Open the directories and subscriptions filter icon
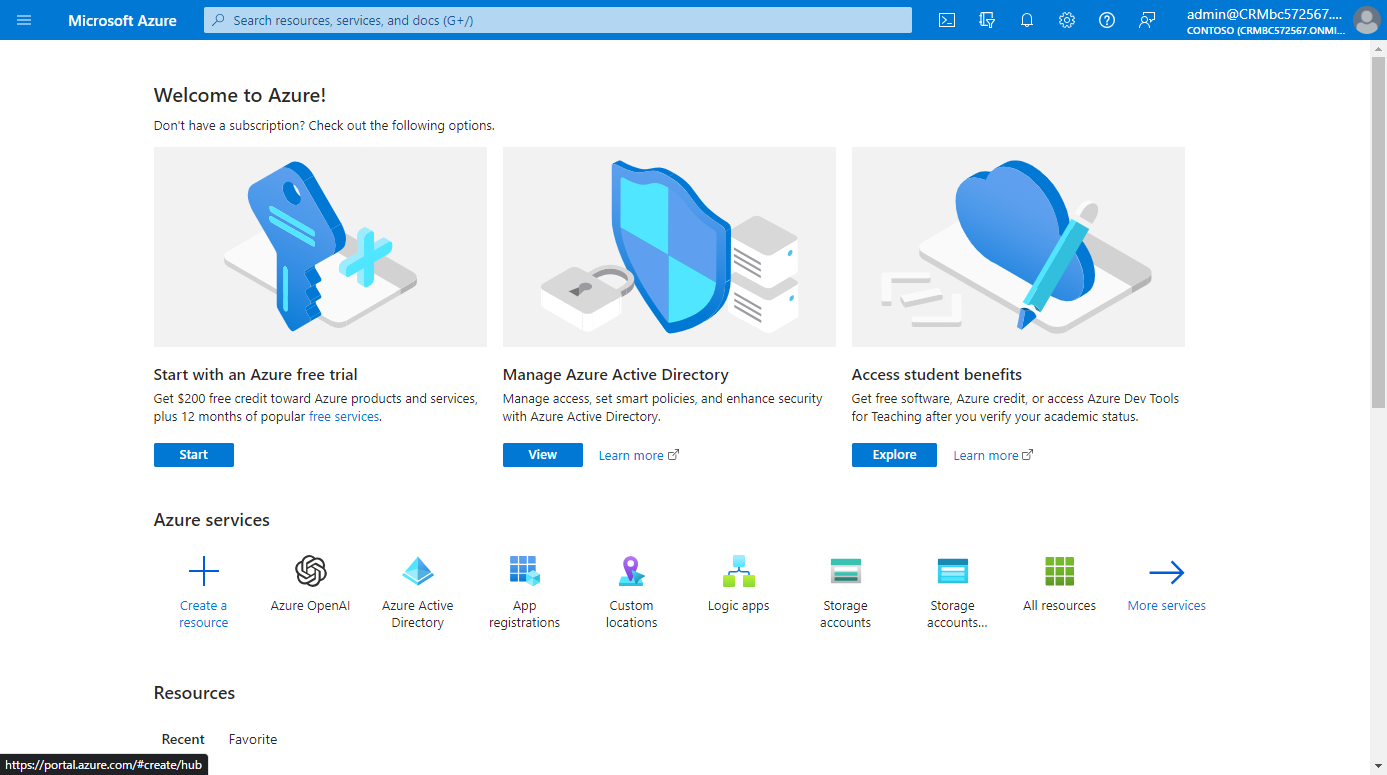This screenshot has height=775, width=1387. coord(986,20)
